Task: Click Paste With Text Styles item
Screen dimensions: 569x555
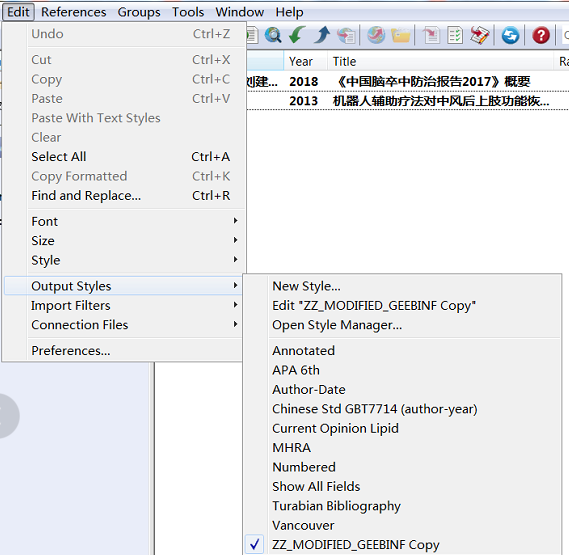Action: (123, 118)
